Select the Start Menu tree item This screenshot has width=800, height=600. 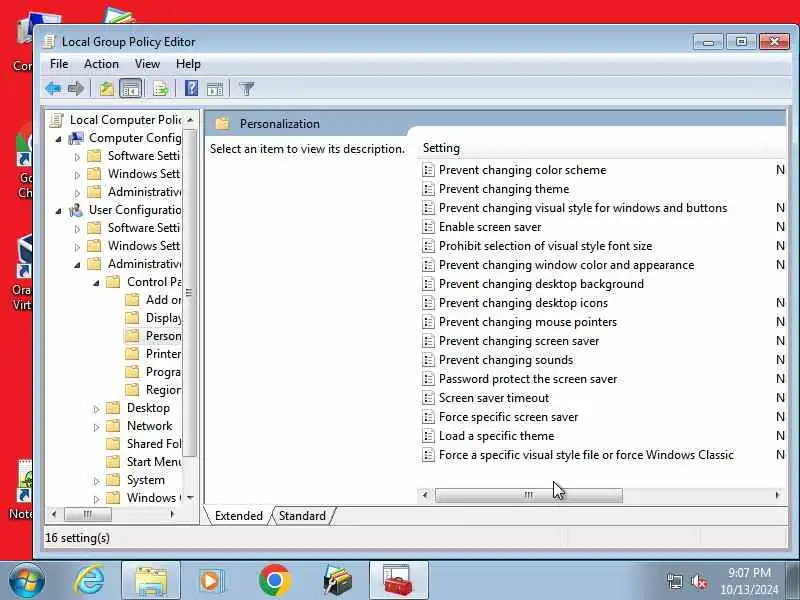pyautogui.click(x=144, y=461)
